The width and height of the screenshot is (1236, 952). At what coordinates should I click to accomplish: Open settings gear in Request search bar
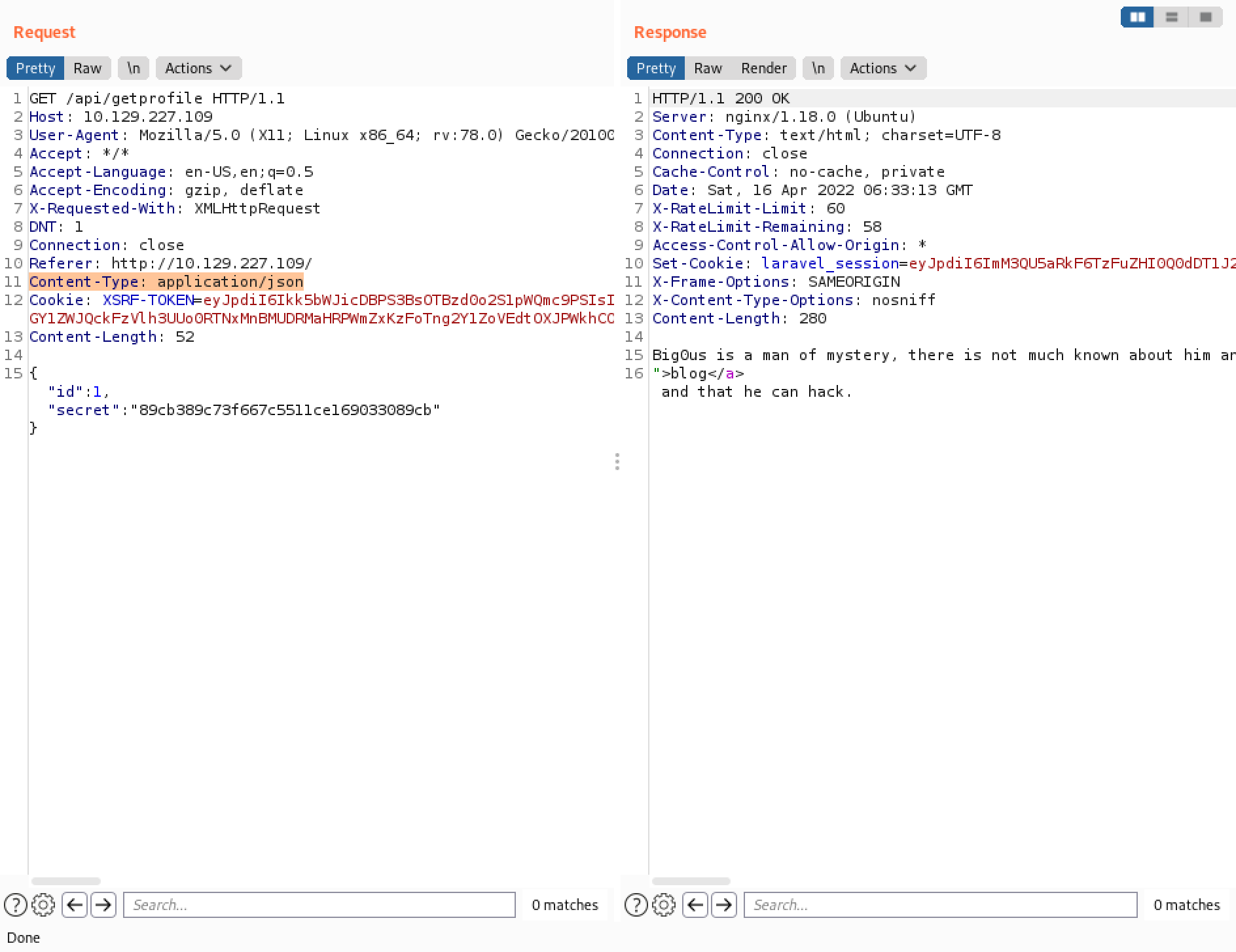pos(43,905)
